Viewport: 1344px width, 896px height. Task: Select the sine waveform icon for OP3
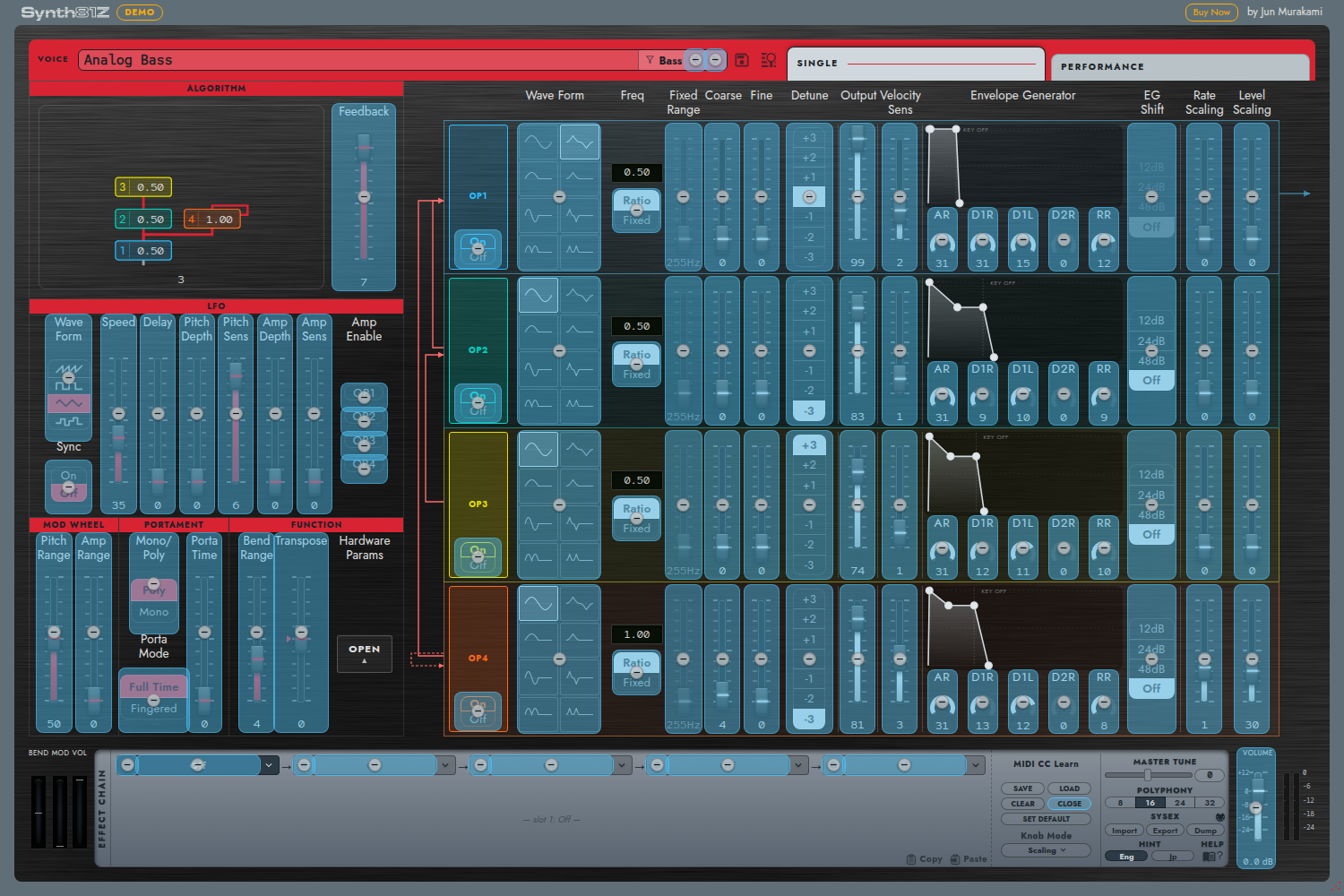538,450
